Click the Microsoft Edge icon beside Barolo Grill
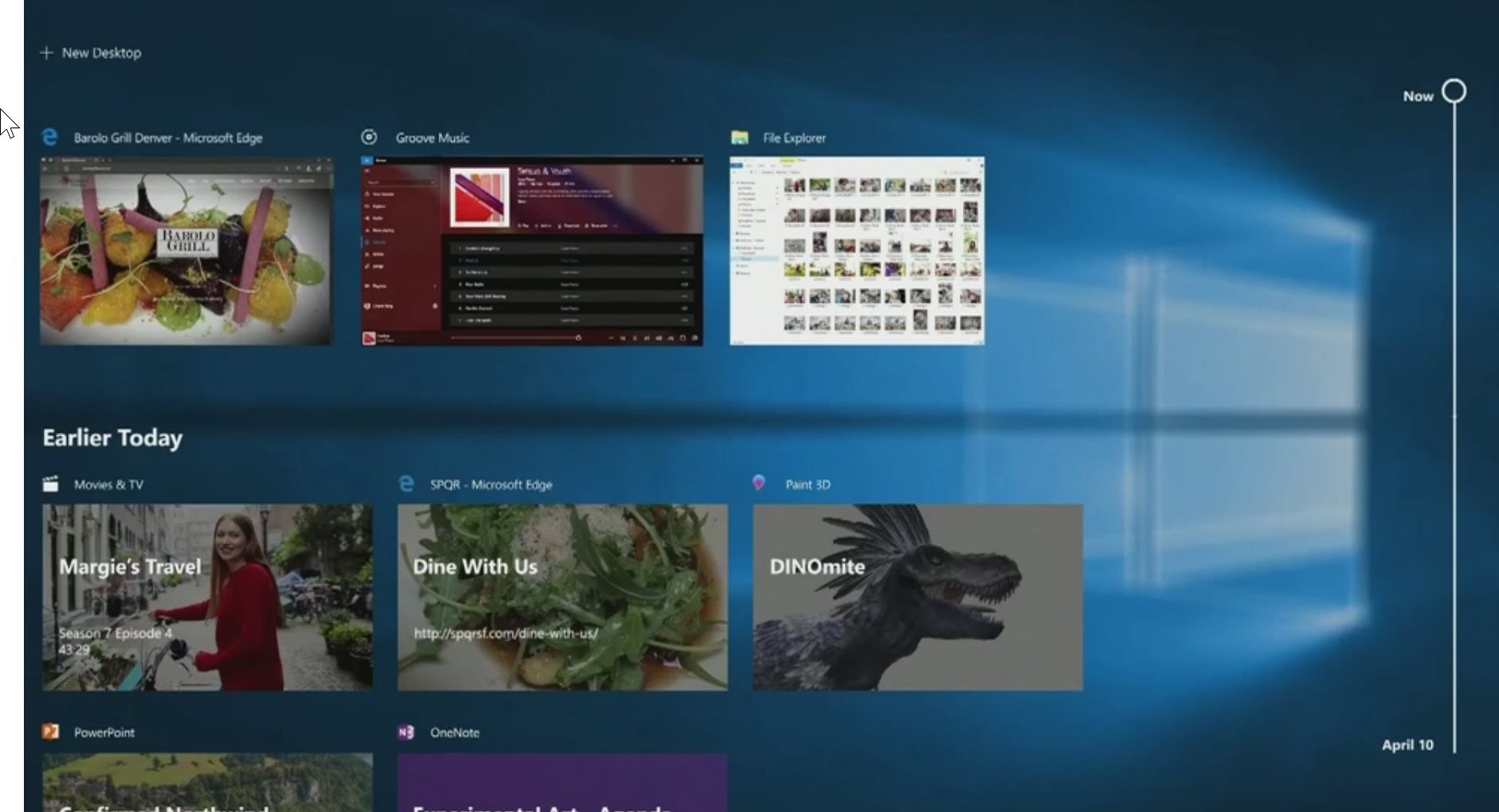 click(x=50, y=137)
